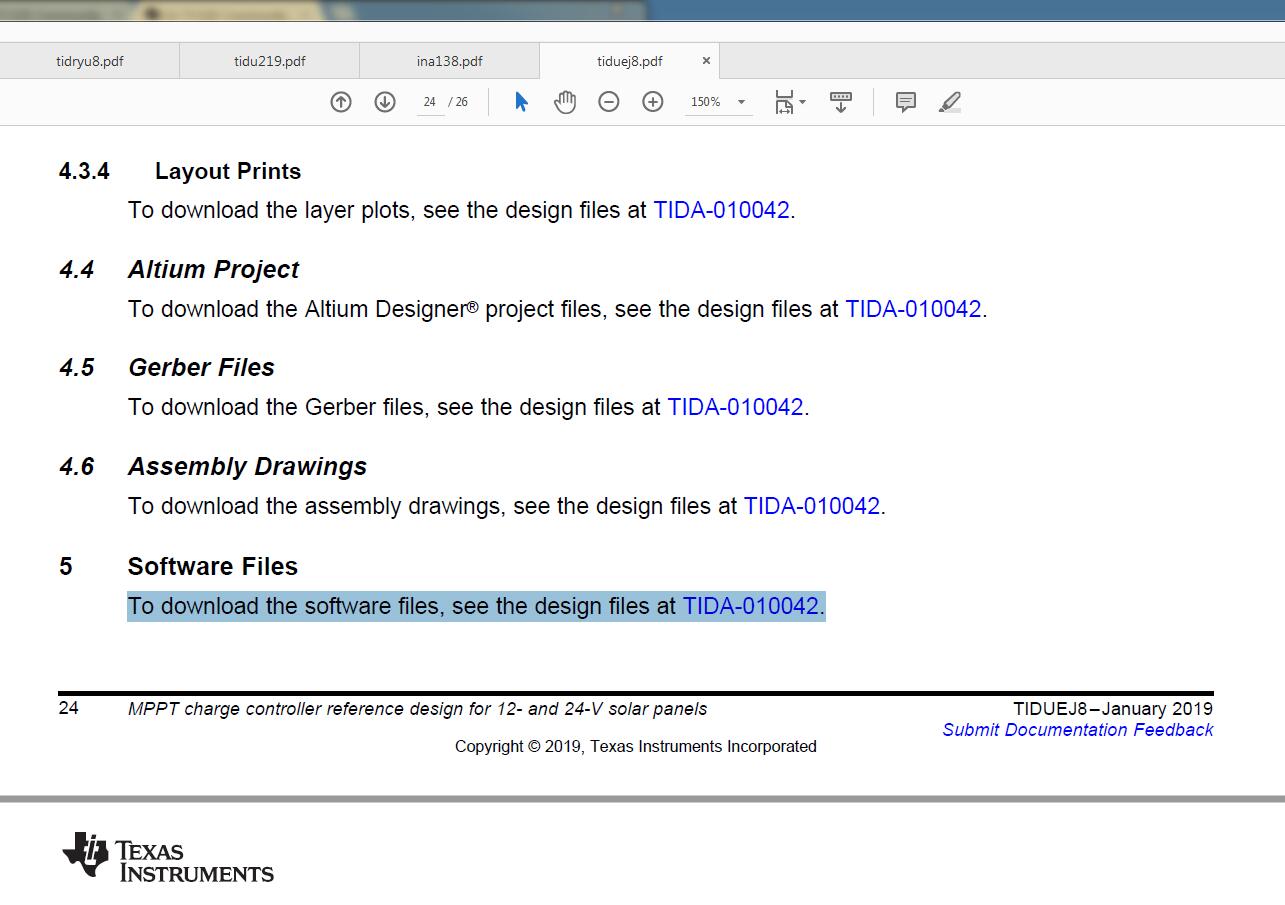Click the Altium Project section heading
Screen dimensions: 1285x905
pos(213,270)
